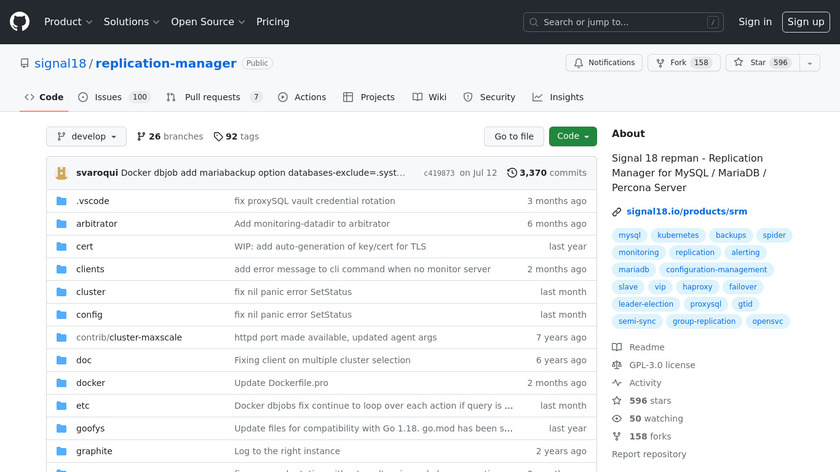Click the link icon beside signal18.io URL
This screenshot has height=472, width=840.
(x=617, y=212)
